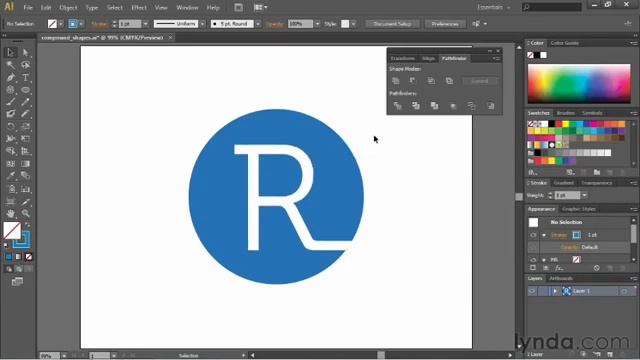Click Intersect in Pathfinder shape modes
Image resolution: width=640 pixels, height=360 pixels.
(431, 81)
